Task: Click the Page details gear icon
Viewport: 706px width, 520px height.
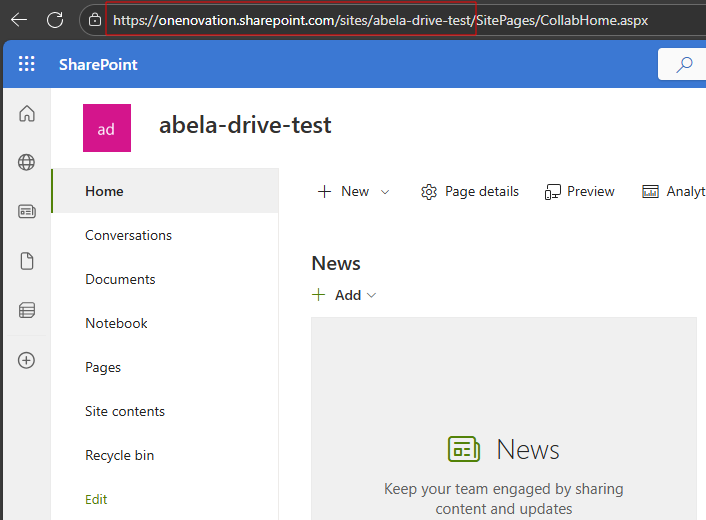Action: [429, 192]
